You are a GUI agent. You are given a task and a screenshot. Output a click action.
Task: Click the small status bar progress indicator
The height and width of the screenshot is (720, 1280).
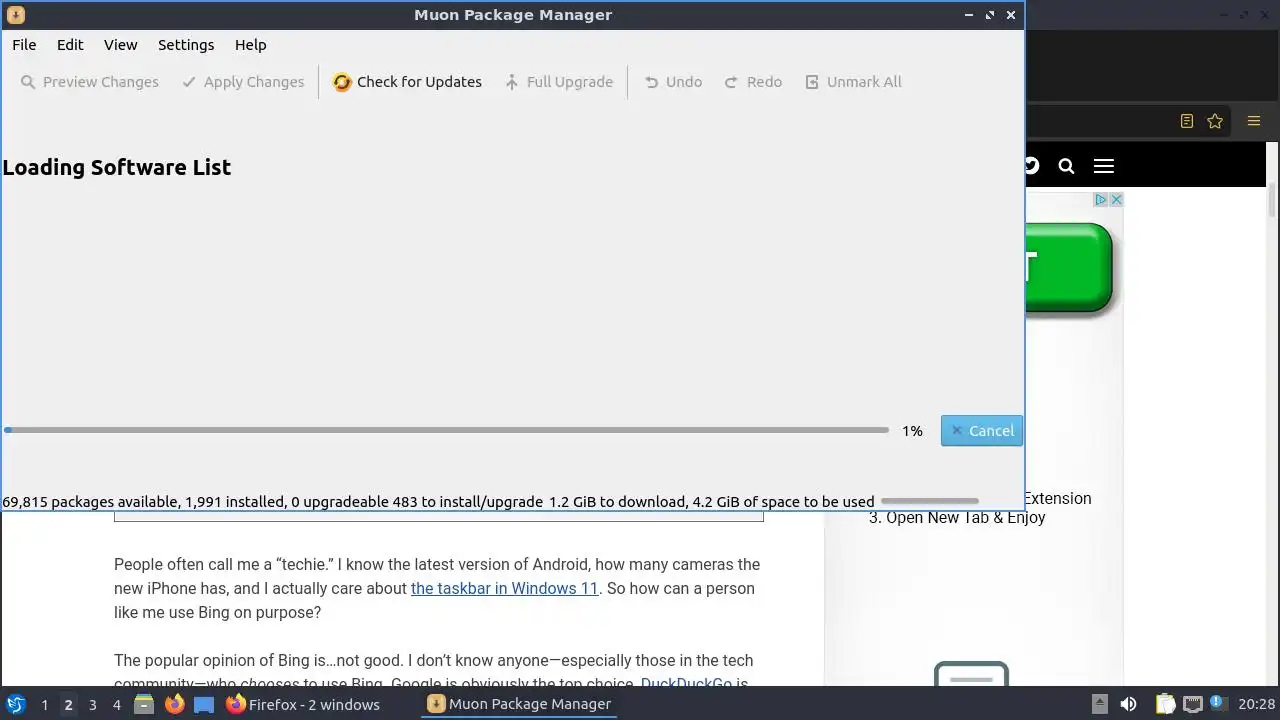tap(929, 501)
